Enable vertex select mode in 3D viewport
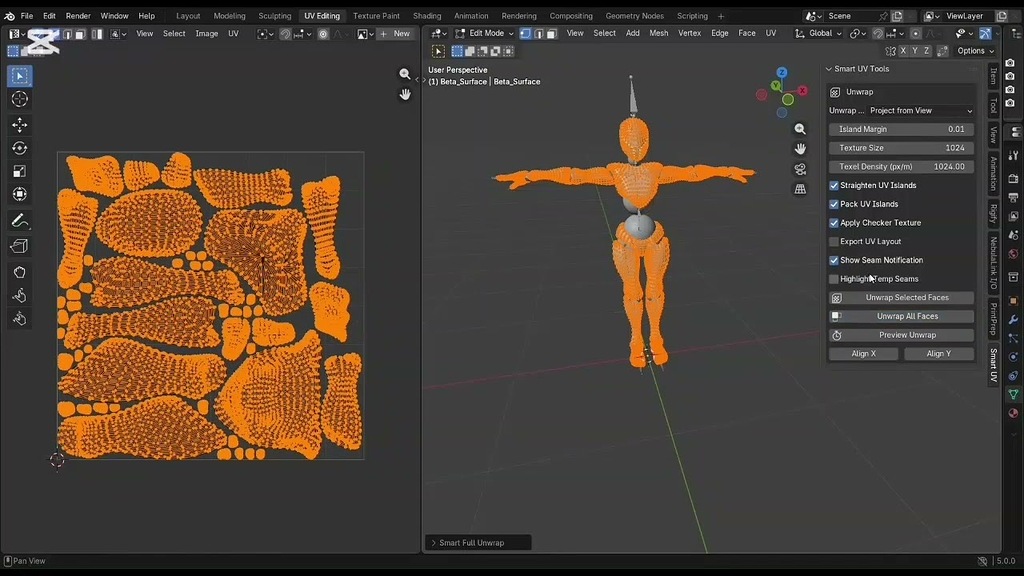Screen dimensions: 1024x576 tap(525, 33)
